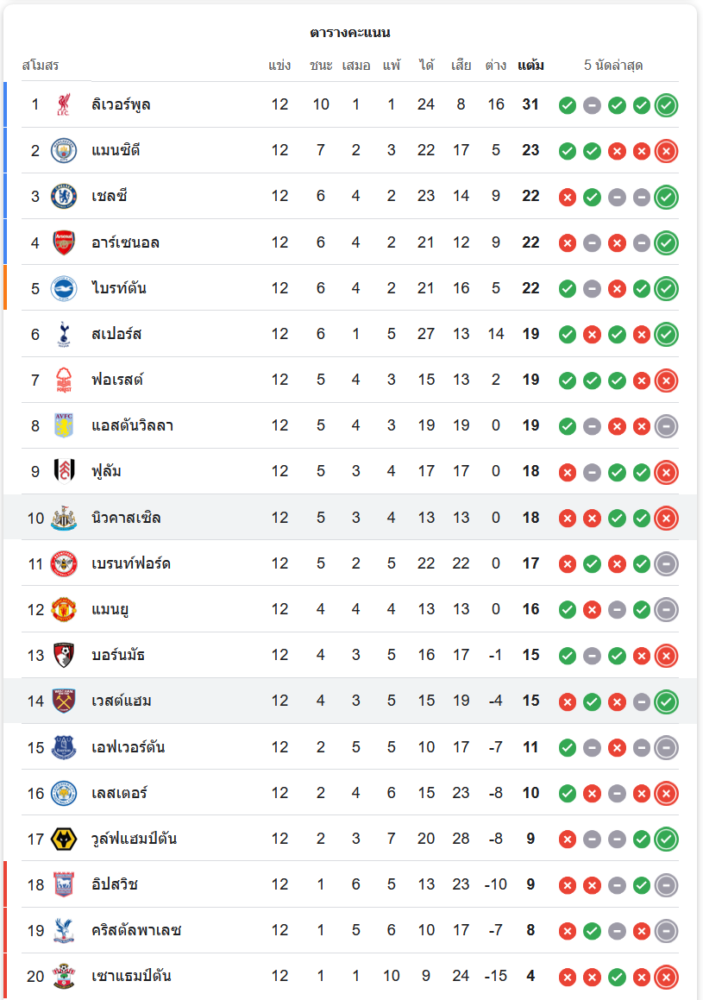The image size is (703, 1000).
Task: Click the ตารางคะแนน table title
Action: coord(350,33)
